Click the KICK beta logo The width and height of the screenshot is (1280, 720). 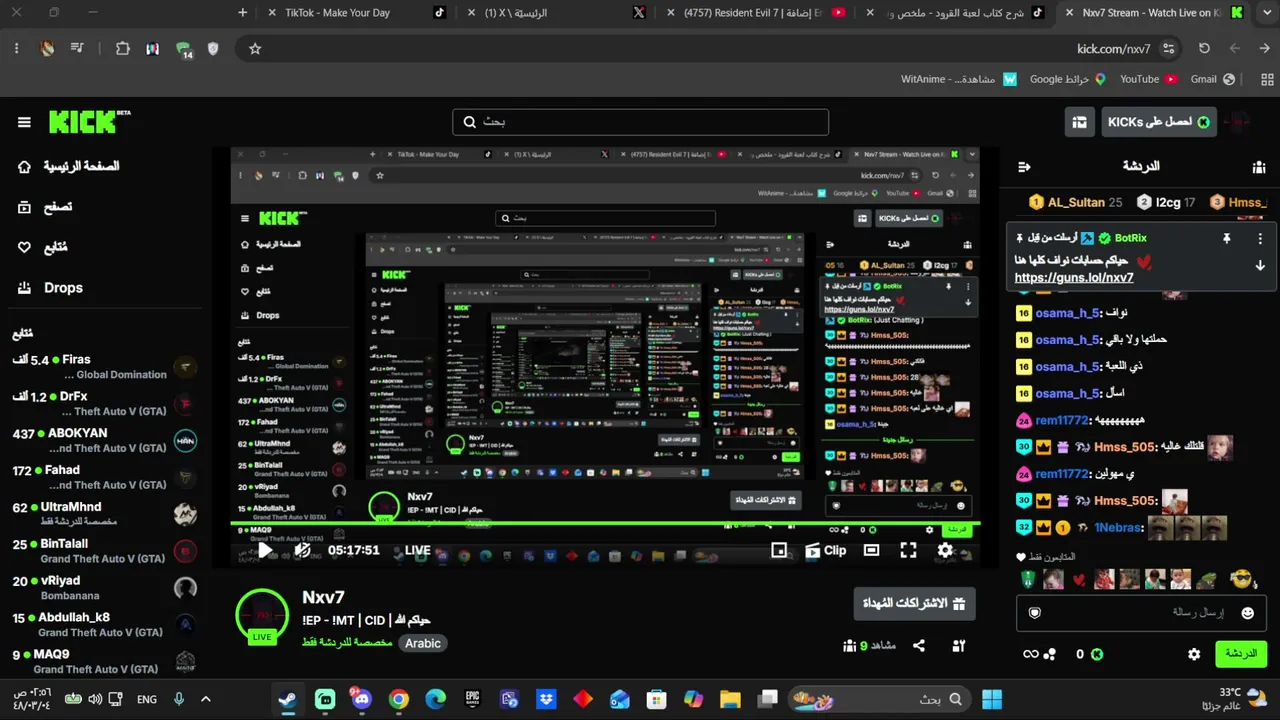point(90,122)
